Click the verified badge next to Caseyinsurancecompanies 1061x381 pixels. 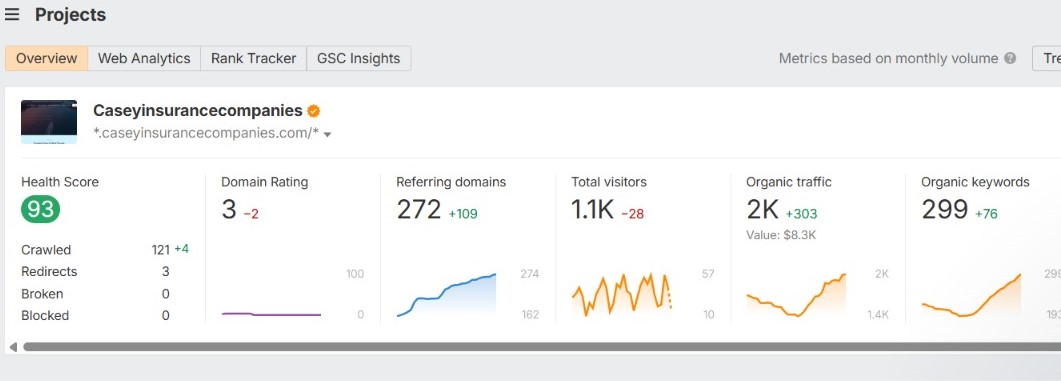tap(313, 111)
